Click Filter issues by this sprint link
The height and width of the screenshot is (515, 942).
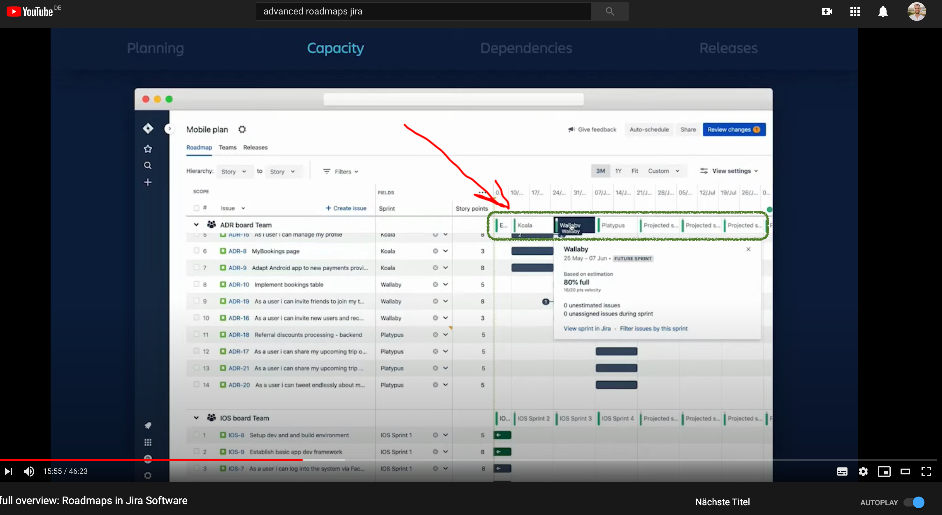click(654, 329)
